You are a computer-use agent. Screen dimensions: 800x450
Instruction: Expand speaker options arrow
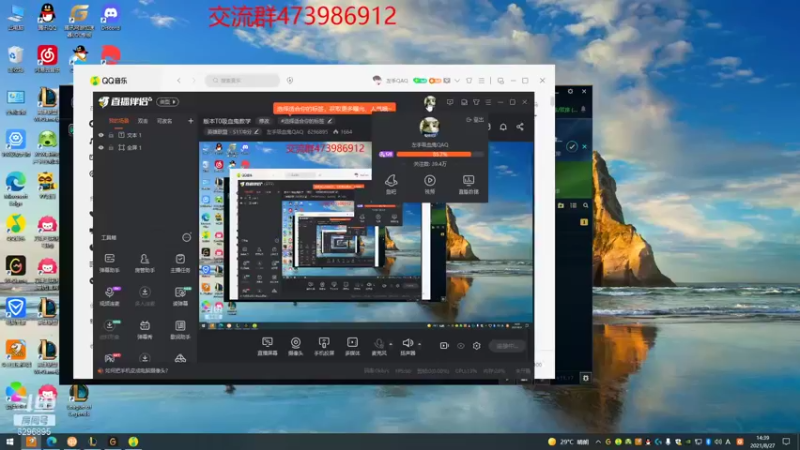coord(419,344)
